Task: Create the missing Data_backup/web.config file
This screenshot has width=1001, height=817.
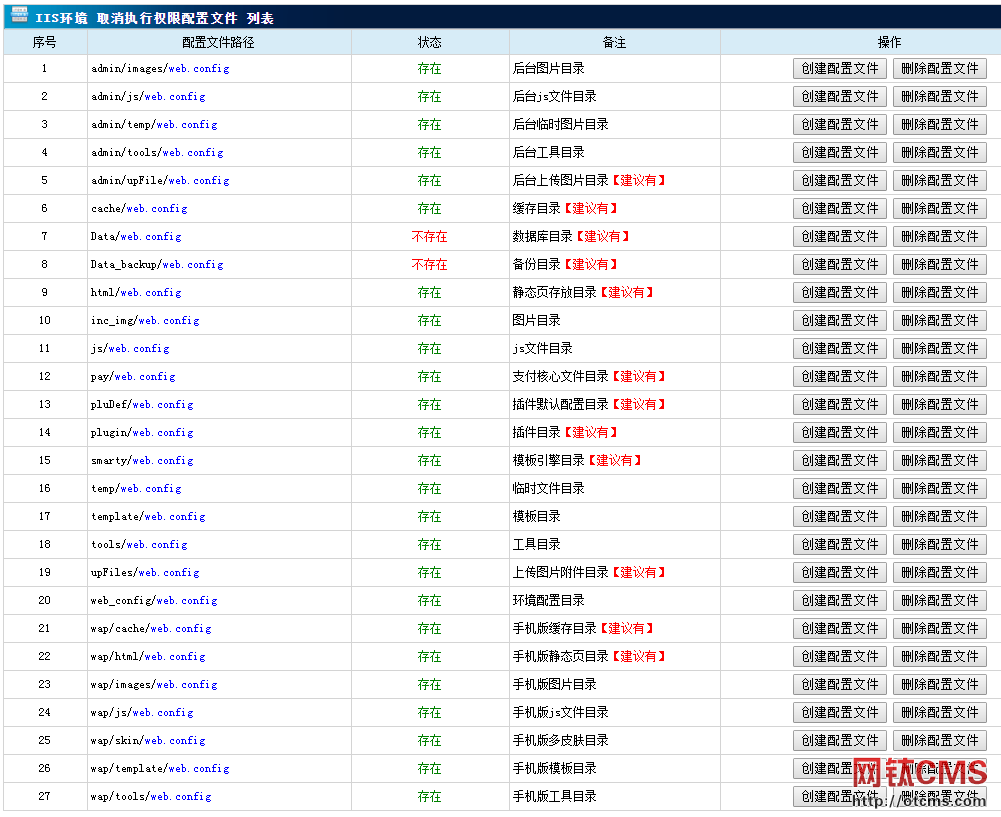Action: (x=839, y=264)
